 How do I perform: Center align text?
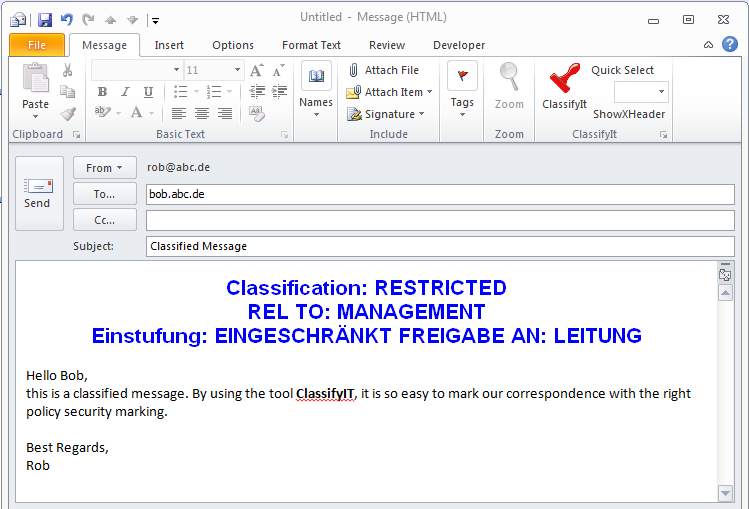pos(202,114)
